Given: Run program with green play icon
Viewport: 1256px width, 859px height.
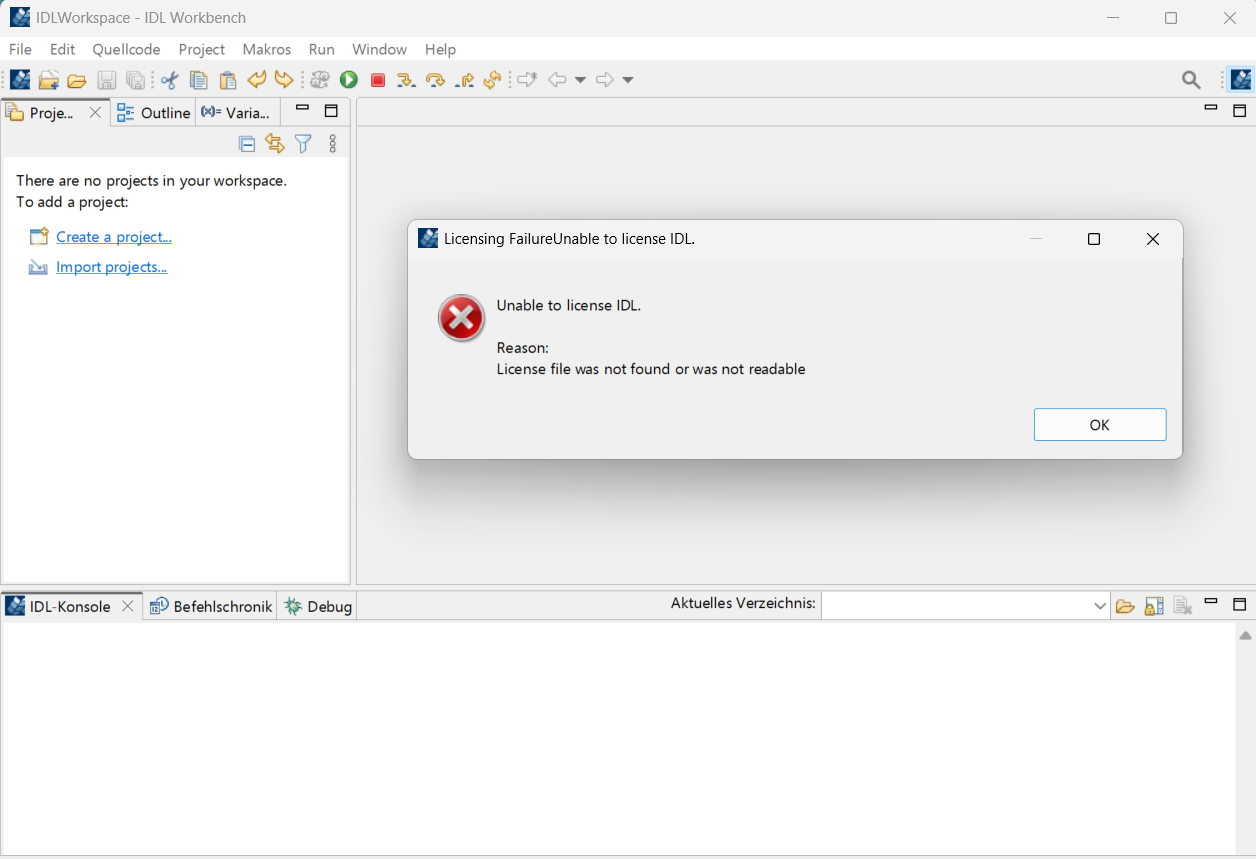Looking at the screenshot, I should (x=349, y=80).
